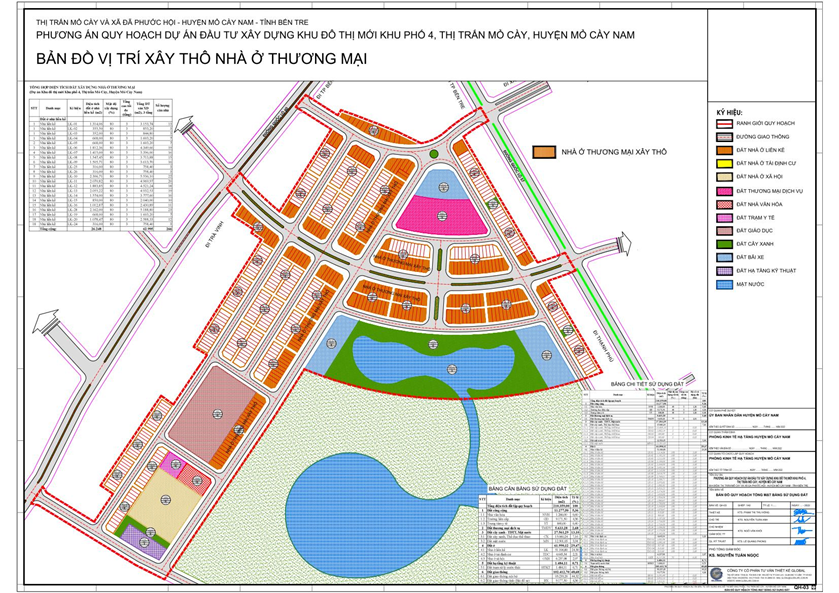This screenshot has height=593, width=839.
Task: Select the Đất trạm y tế legend symbol
Action: coord(723,217)
